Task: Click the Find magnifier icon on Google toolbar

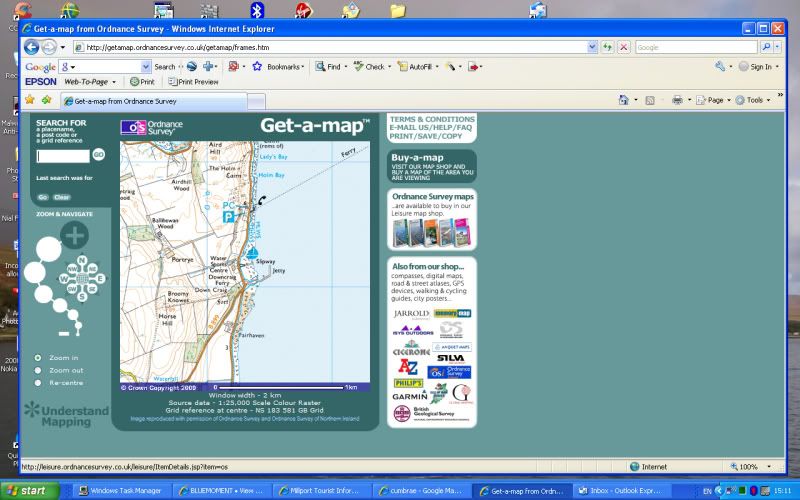Action: tap(320, 66)
